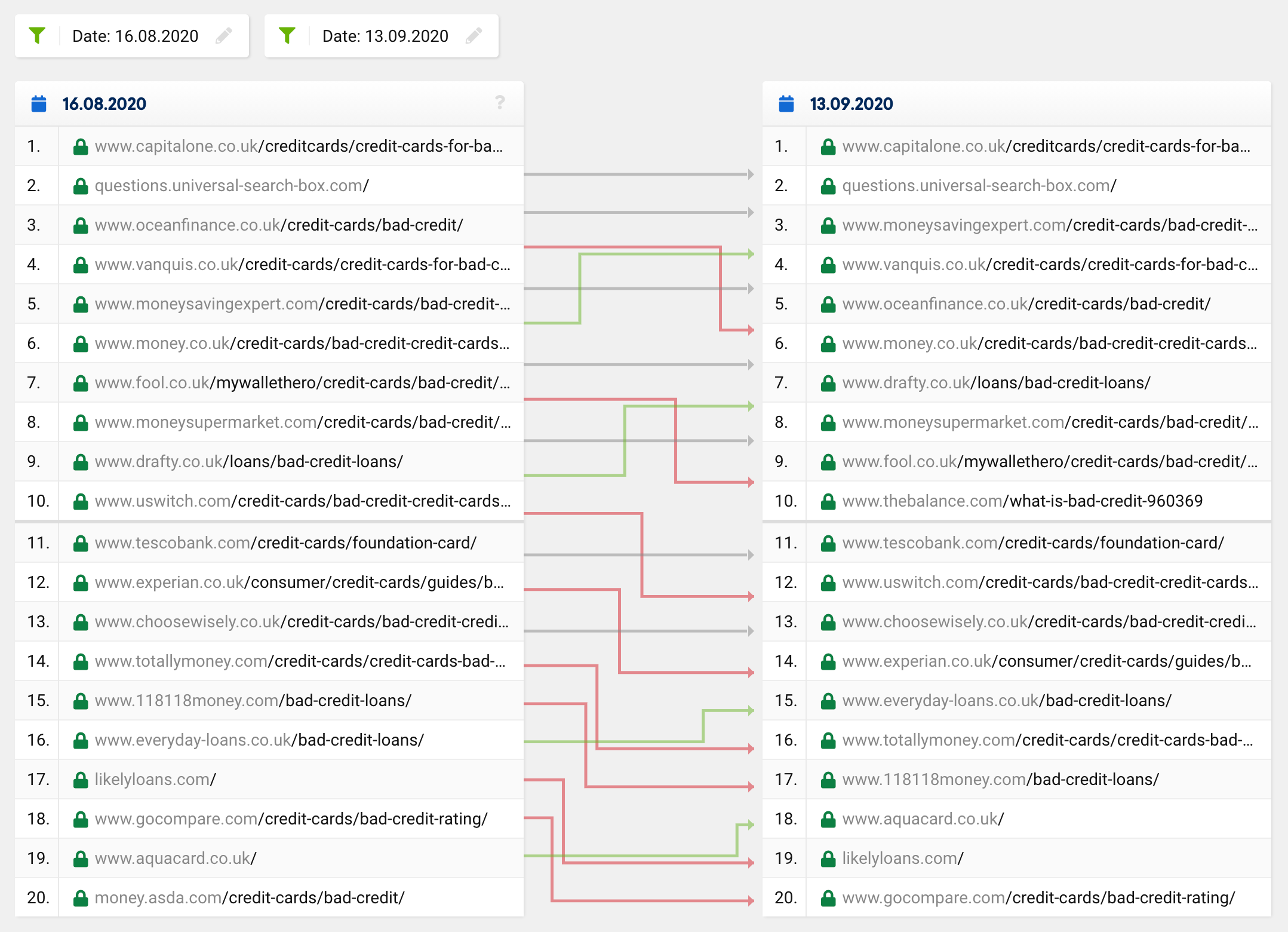Click the lock icon for drafty row in left list
The height and width of the screenshot is (932, 1288).
click(x=81, y=462)
